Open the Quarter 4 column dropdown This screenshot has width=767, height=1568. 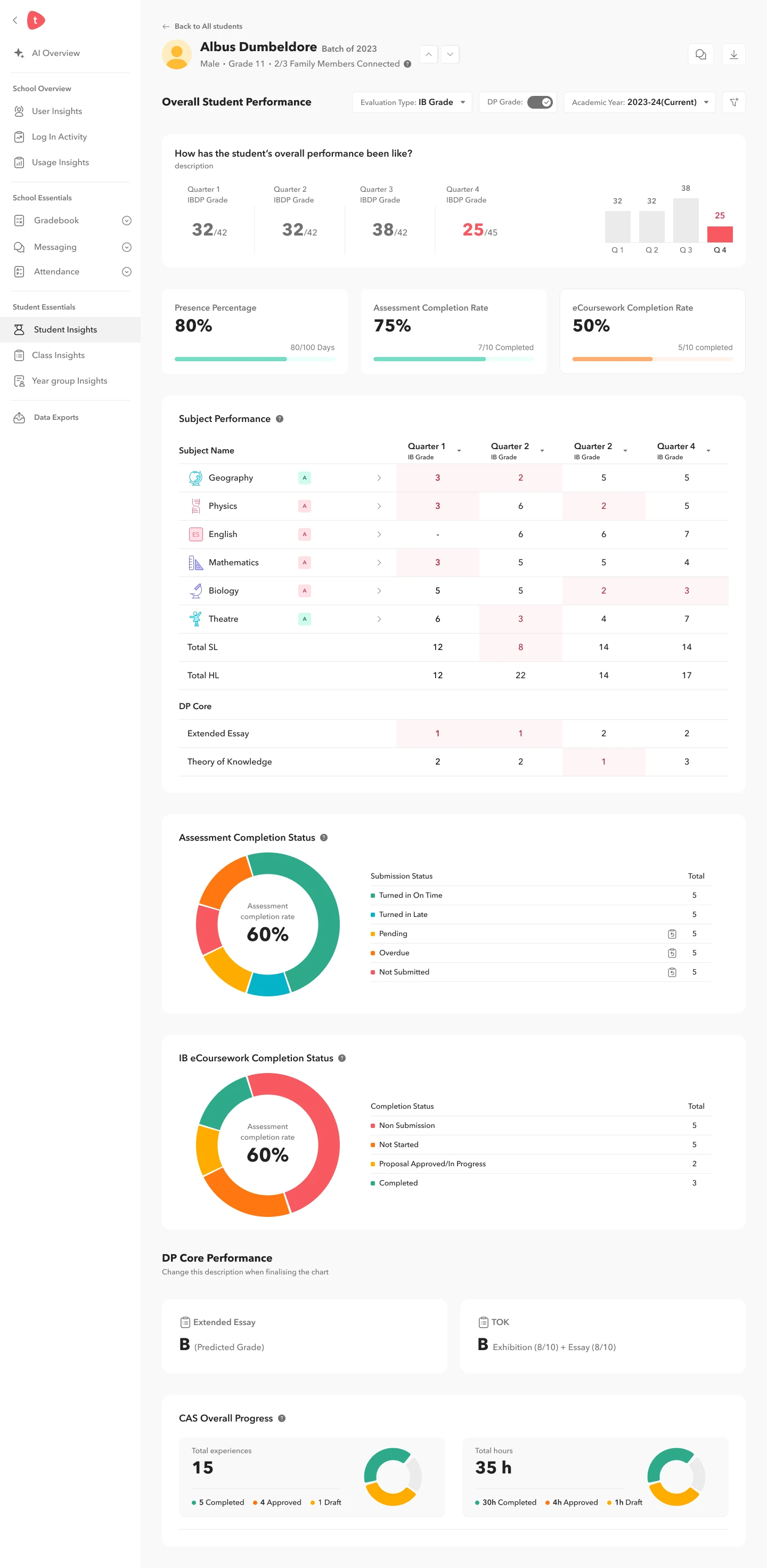pyautogui.click(x=708, y=451)
